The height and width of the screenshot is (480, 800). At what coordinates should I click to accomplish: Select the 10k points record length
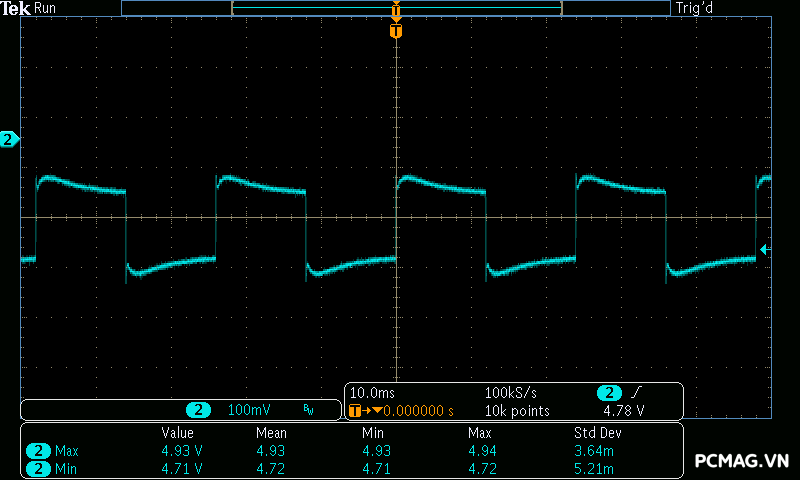coord(517,411)
